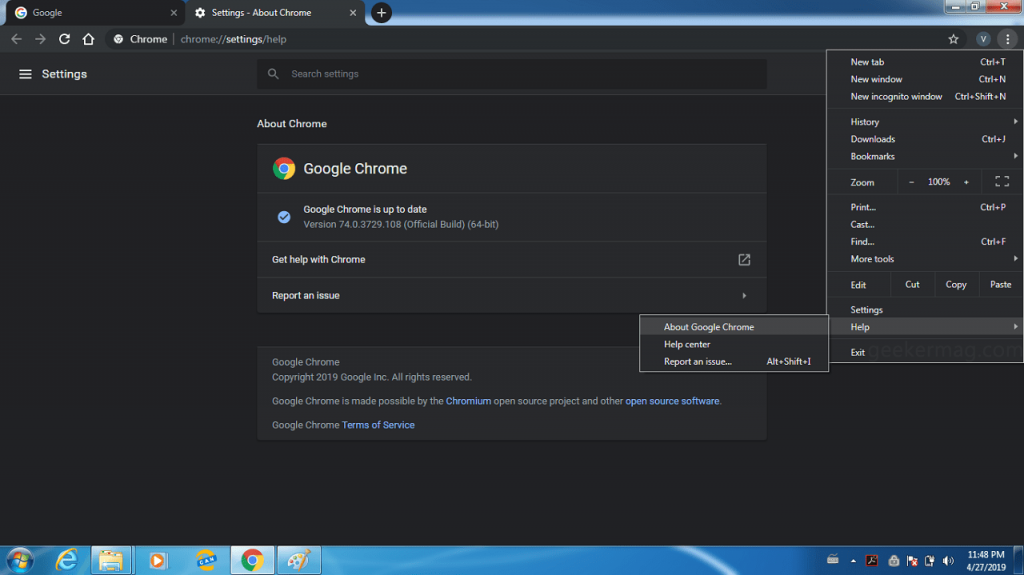Decrease zoom with minus button
The height and width of the screenshot is (575, 1024).
click(x=911, y=182)
